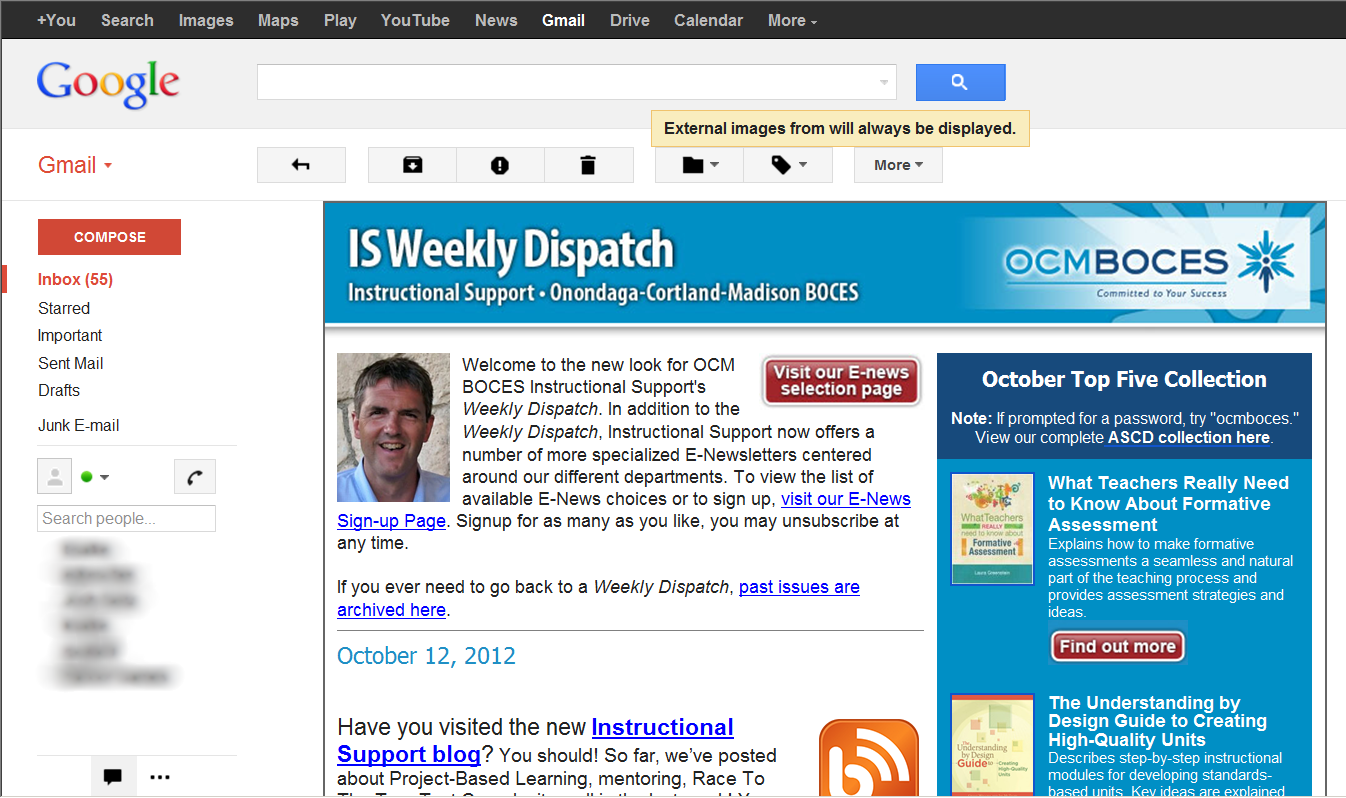This screenshot has height=798, width=1346.
Task: Click the Formative Assessment book cover
Action: (992, 529)
